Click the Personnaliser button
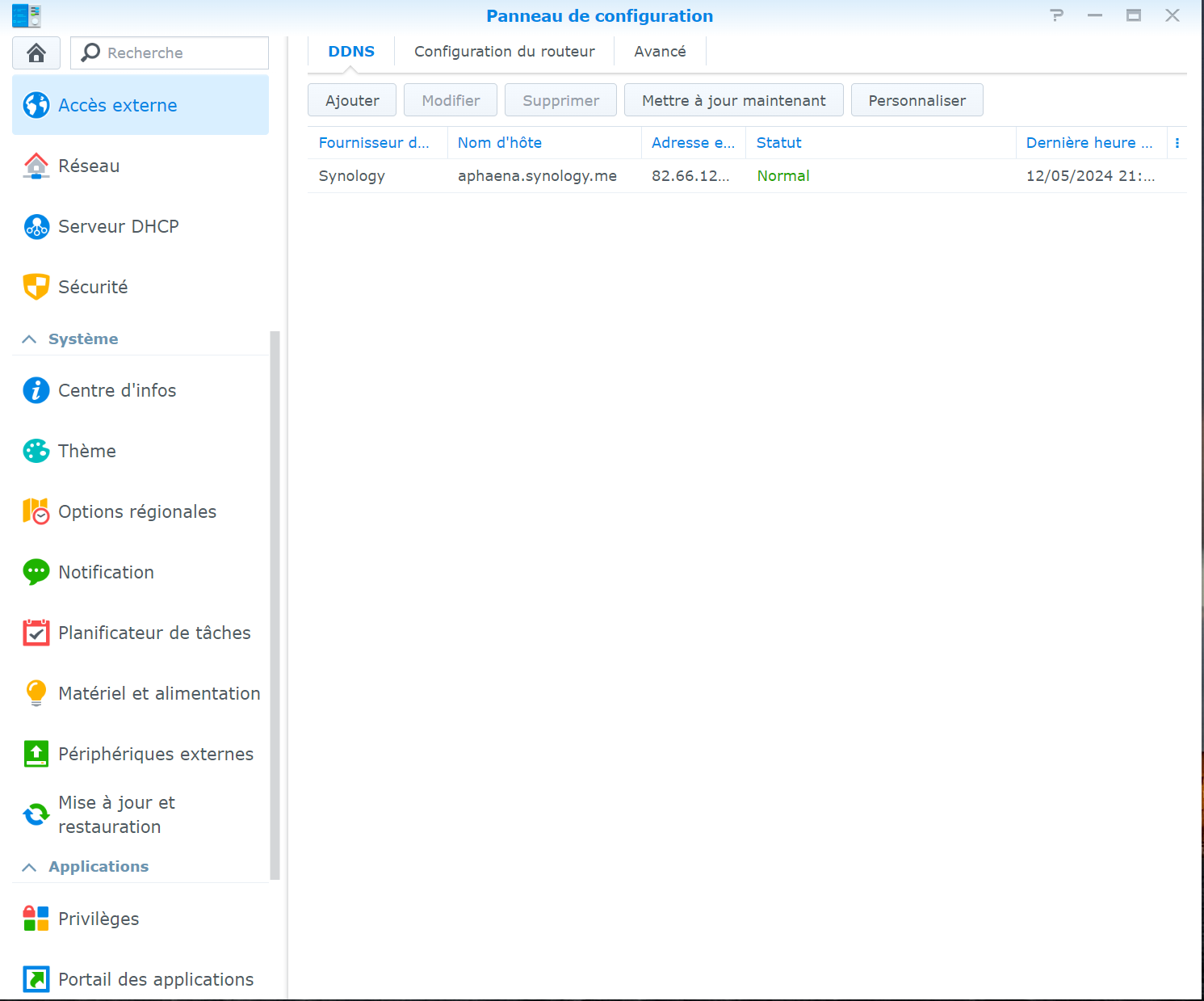Screen dimensions: 1204x1001 click(917, 100)
